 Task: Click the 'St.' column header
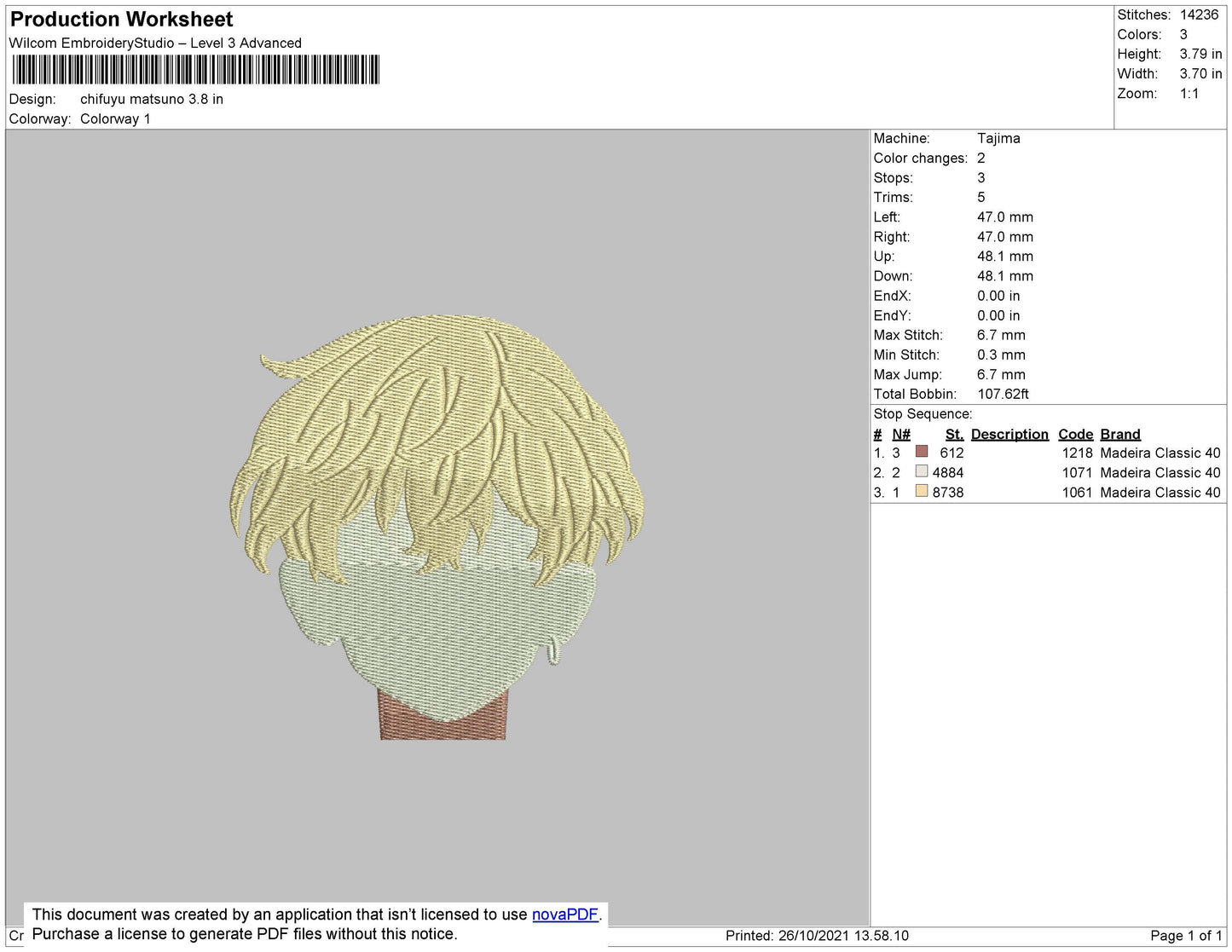(954, 435)
